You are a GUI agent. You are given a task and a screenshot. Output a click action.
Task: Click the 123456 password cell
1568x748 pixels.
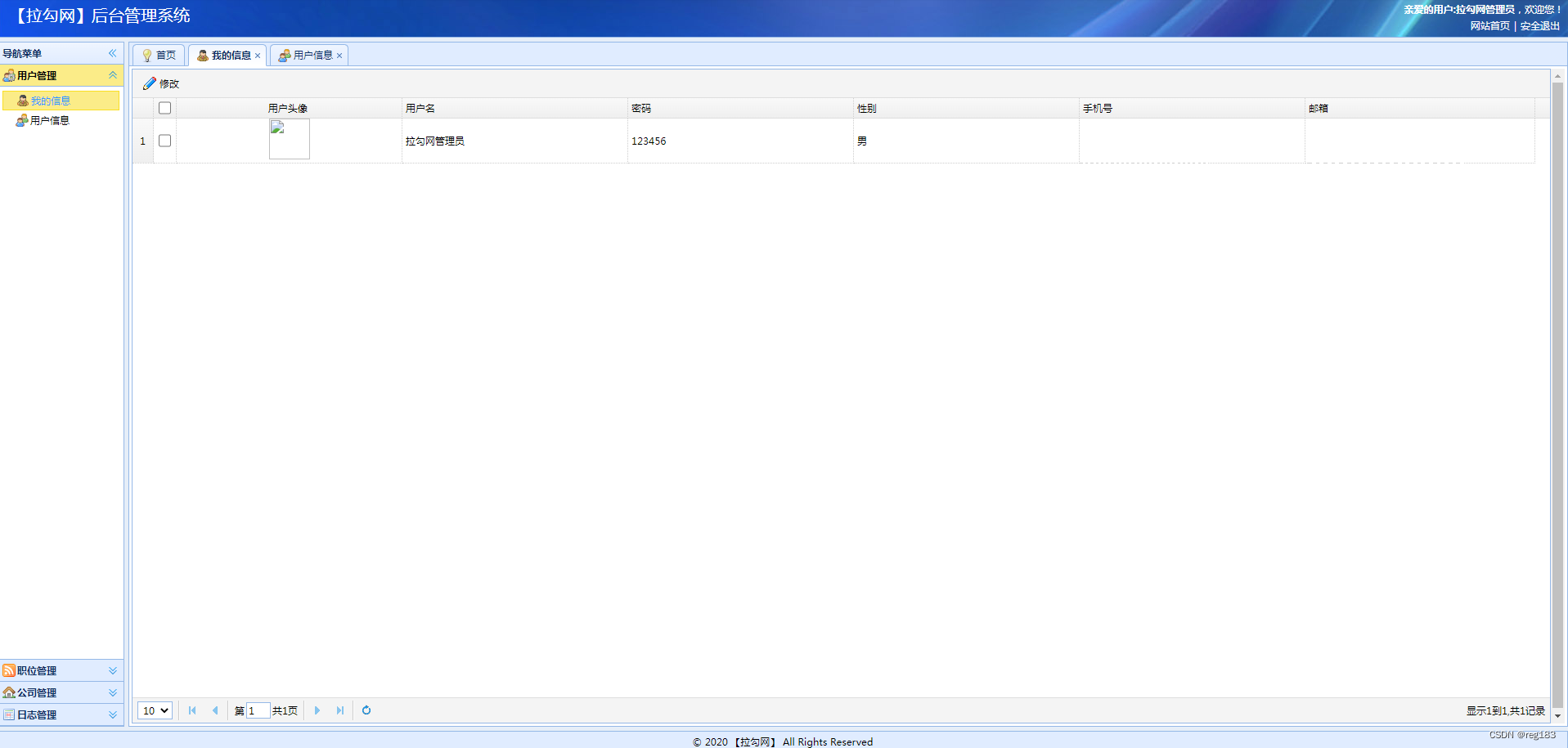coord(740,141)
